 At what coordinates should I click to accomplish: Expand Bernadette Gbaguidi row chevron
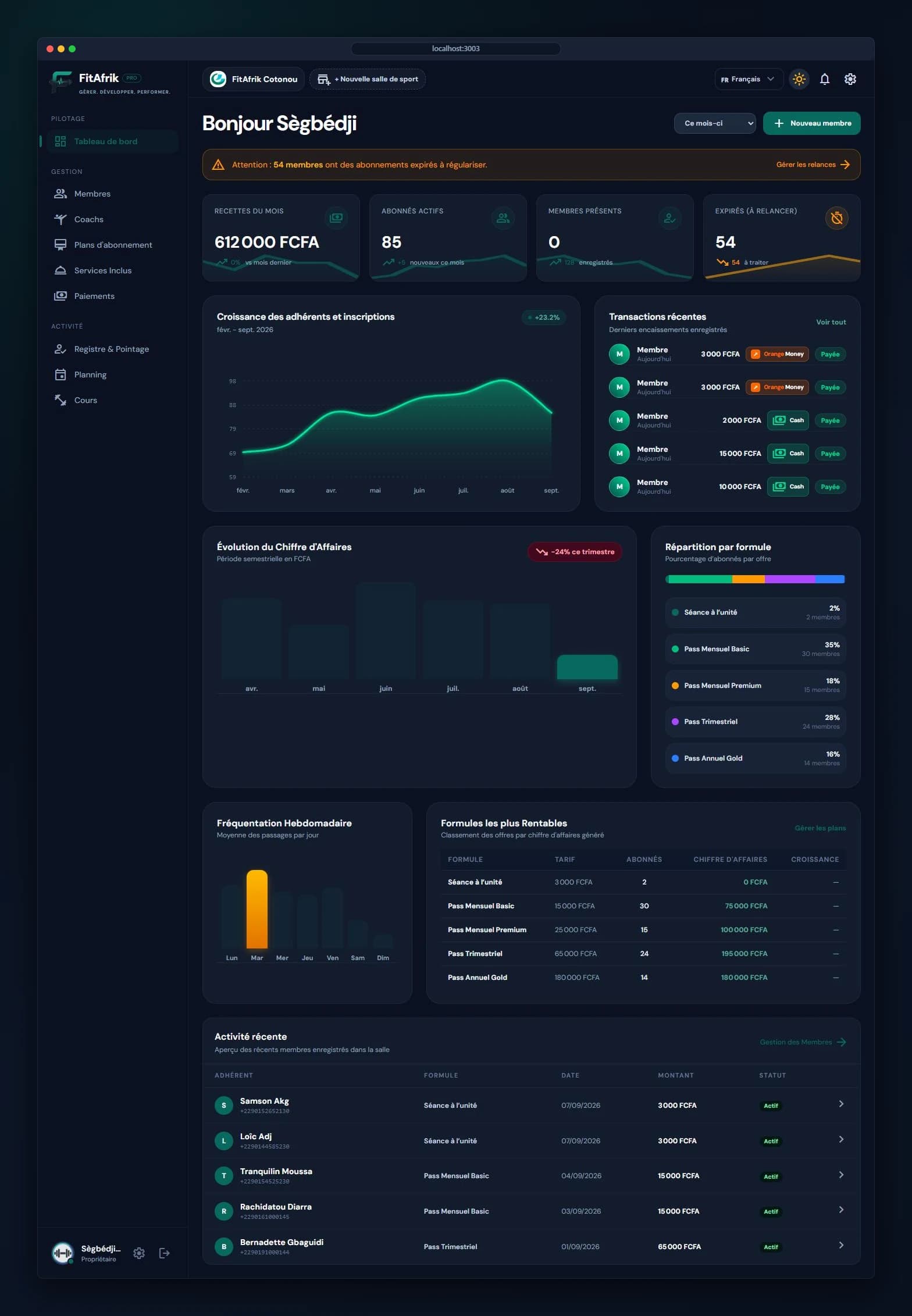(841, 1245)
